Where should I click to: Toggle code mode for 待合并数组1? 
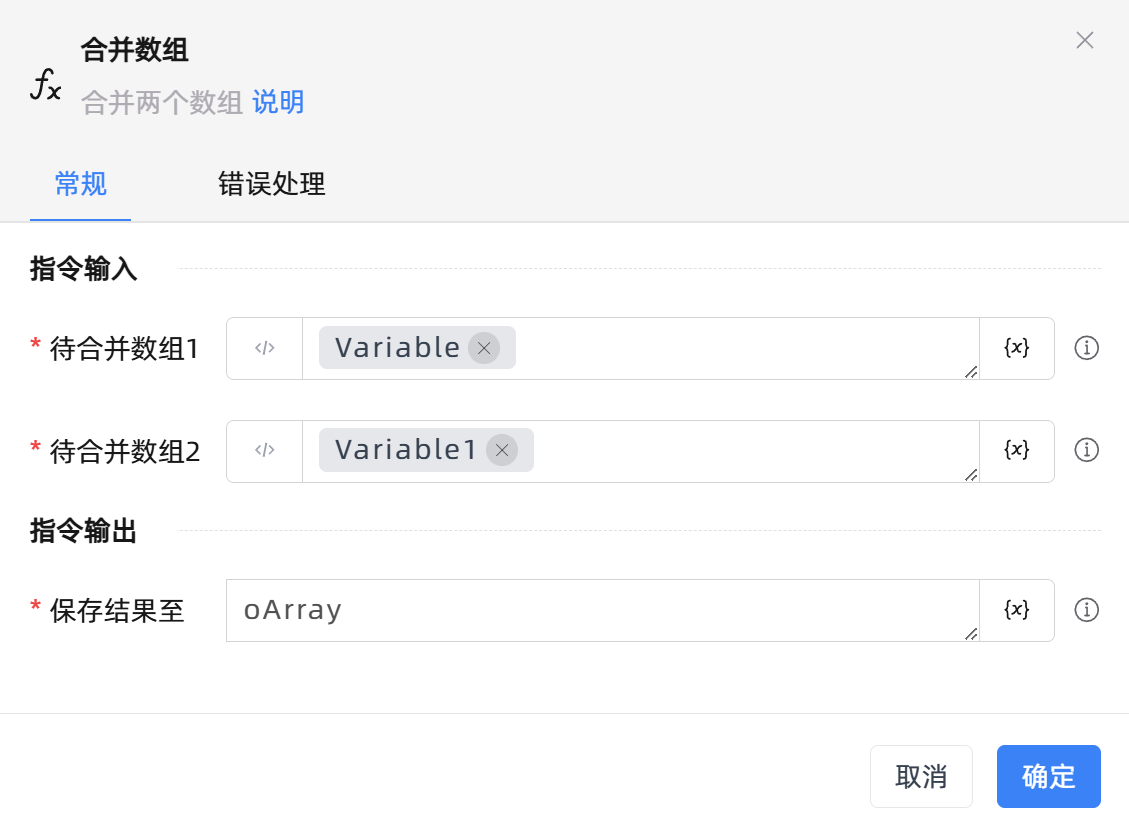tap(264, 349)
